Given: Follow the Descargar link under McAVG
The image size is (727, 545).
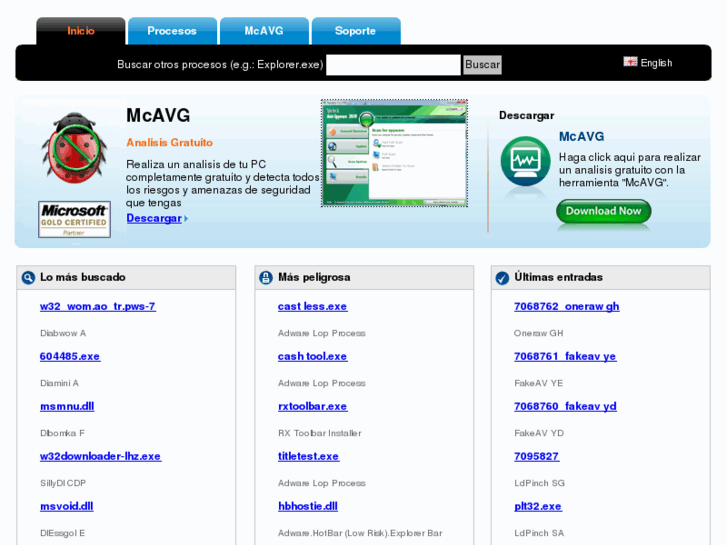Looking at the screenshot, I should point(154,218).
